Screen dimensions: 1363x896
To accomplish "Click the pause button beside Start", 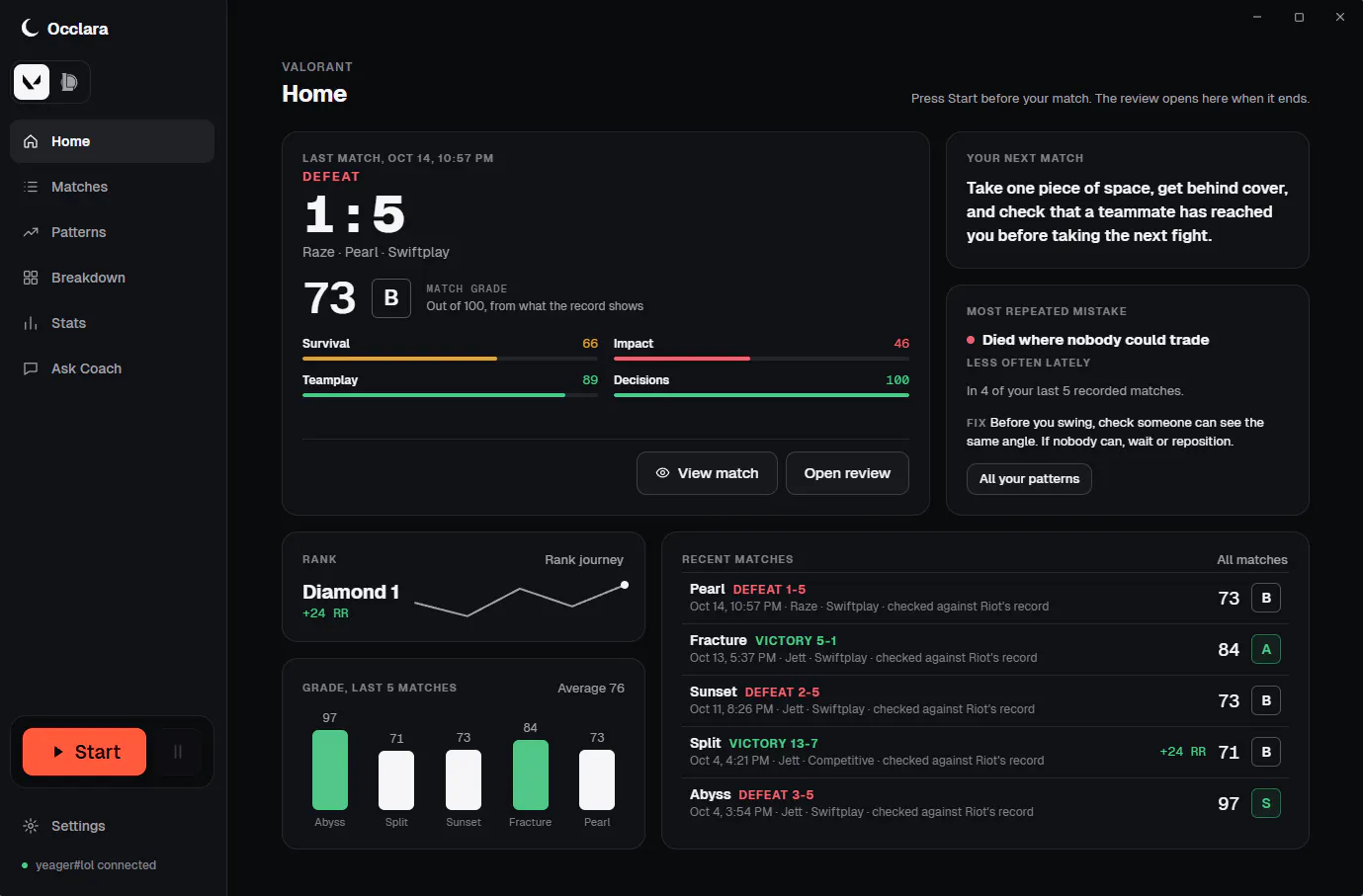I will tap(178, 752).
